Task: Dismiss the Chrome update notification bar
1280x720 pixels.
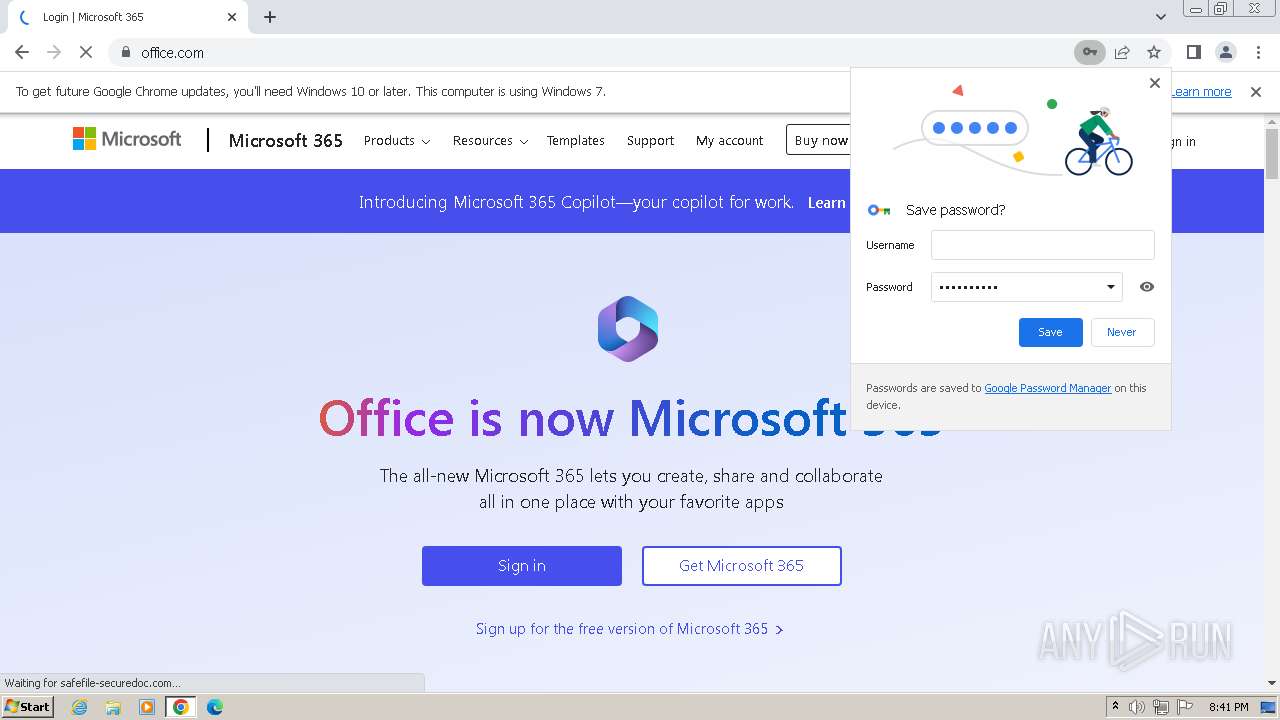Action: [1256, 92]
